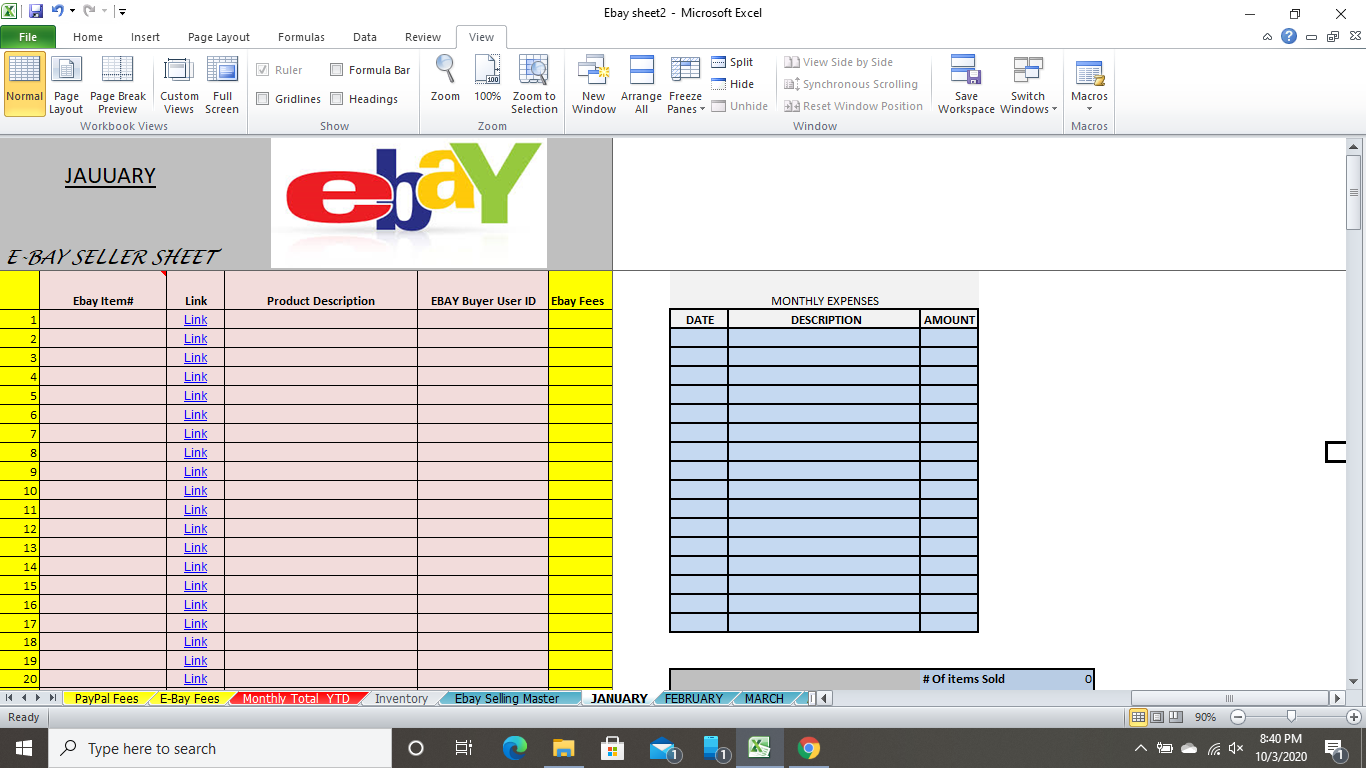The image size is (1366, 768).
Task: Expand the Switch Windows dropdown
Action: (x=1028, y=103)
